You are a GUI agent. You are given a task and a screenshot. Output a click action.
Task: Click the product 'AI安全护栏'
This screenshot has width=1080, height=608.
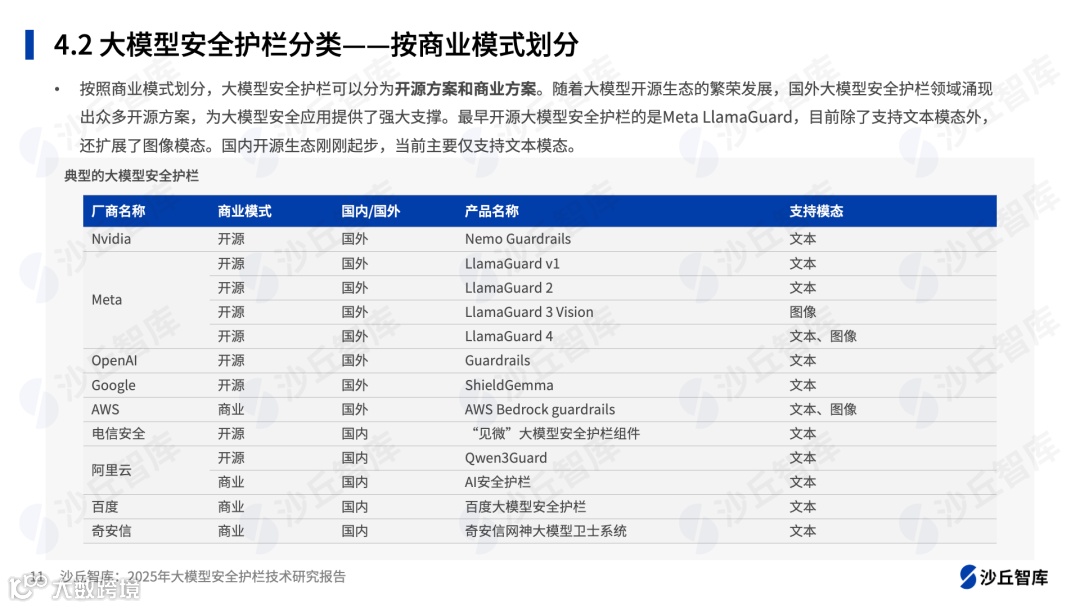[x=498, y=483]
